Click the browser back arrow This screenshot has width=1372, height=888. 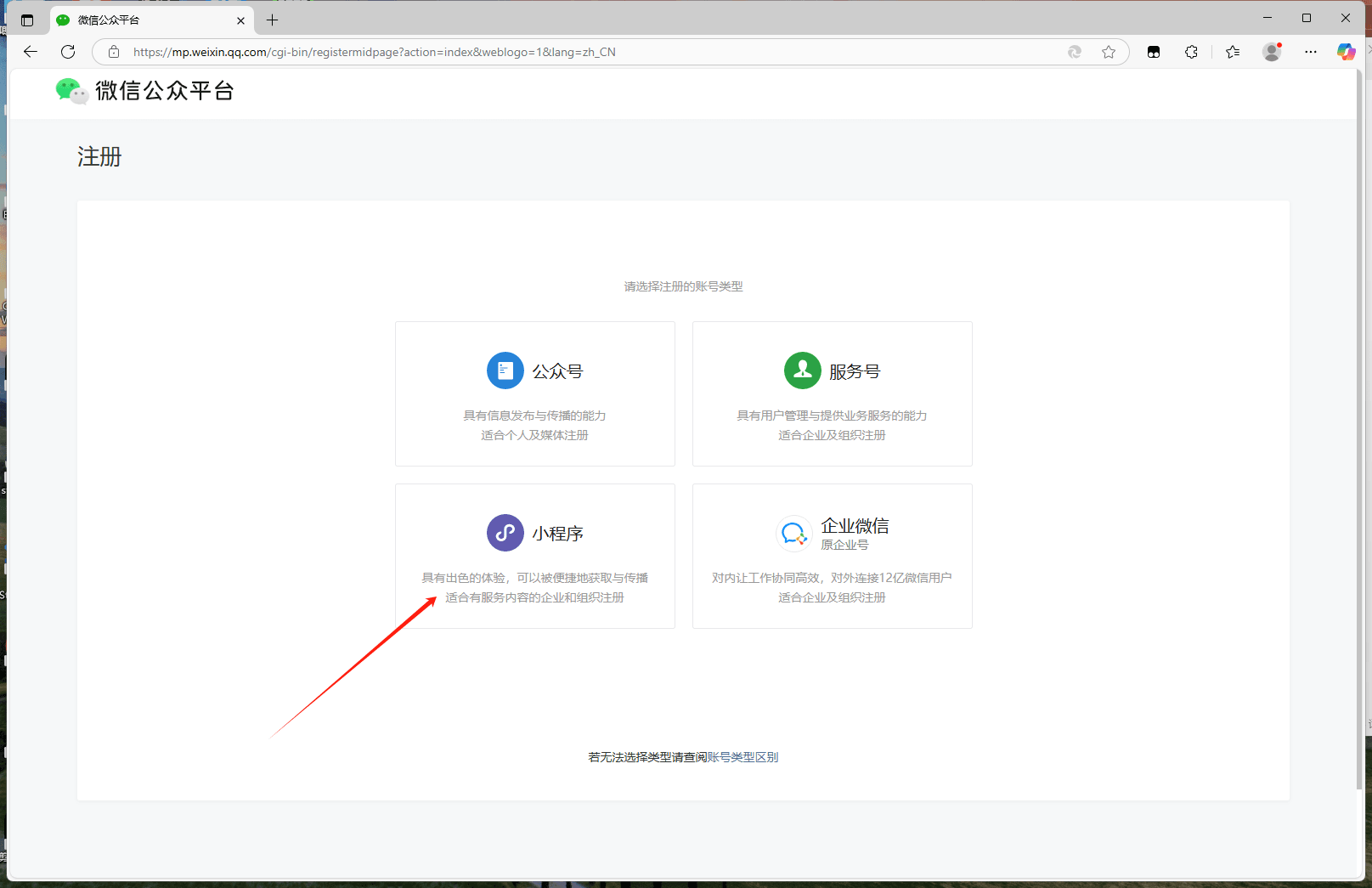[x=31, y=52]
